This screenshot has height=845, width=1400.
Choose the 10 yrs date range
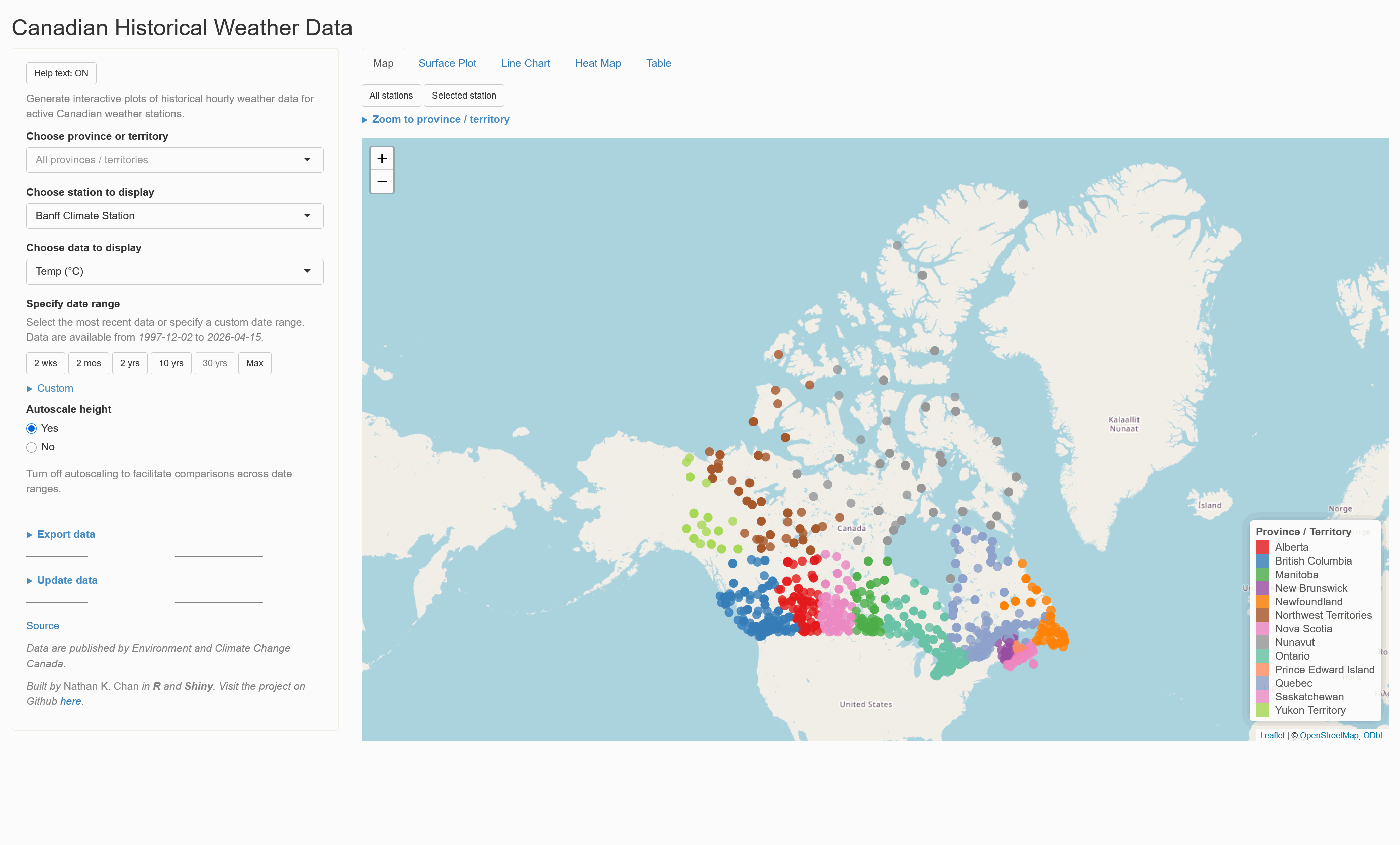pos(171,363)
